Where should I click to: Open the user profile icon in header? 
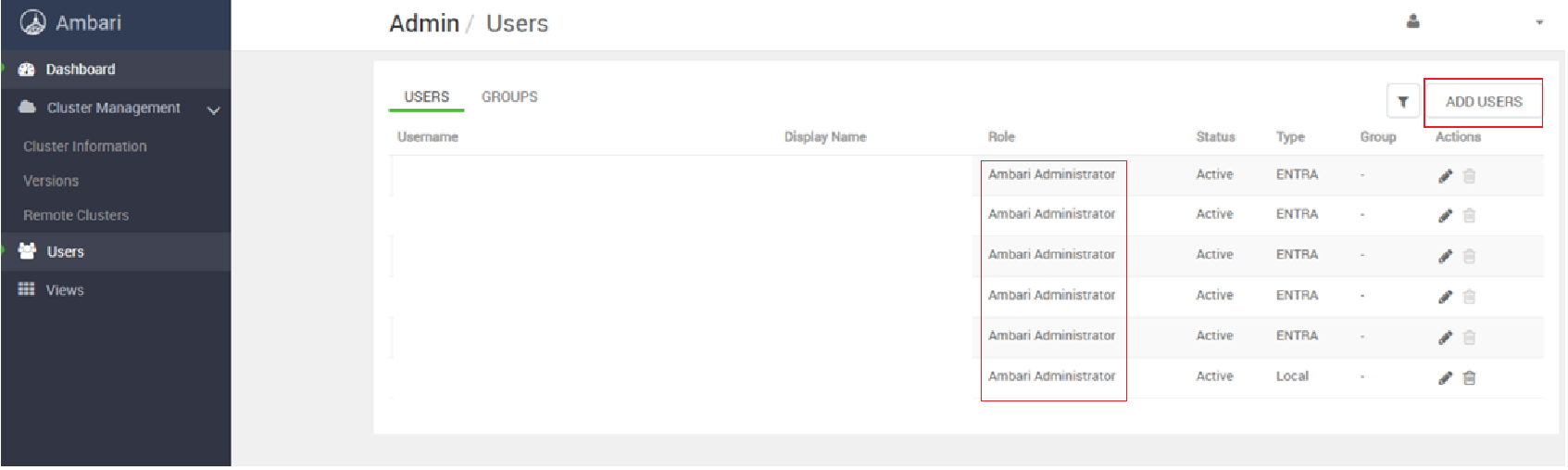1412,21
